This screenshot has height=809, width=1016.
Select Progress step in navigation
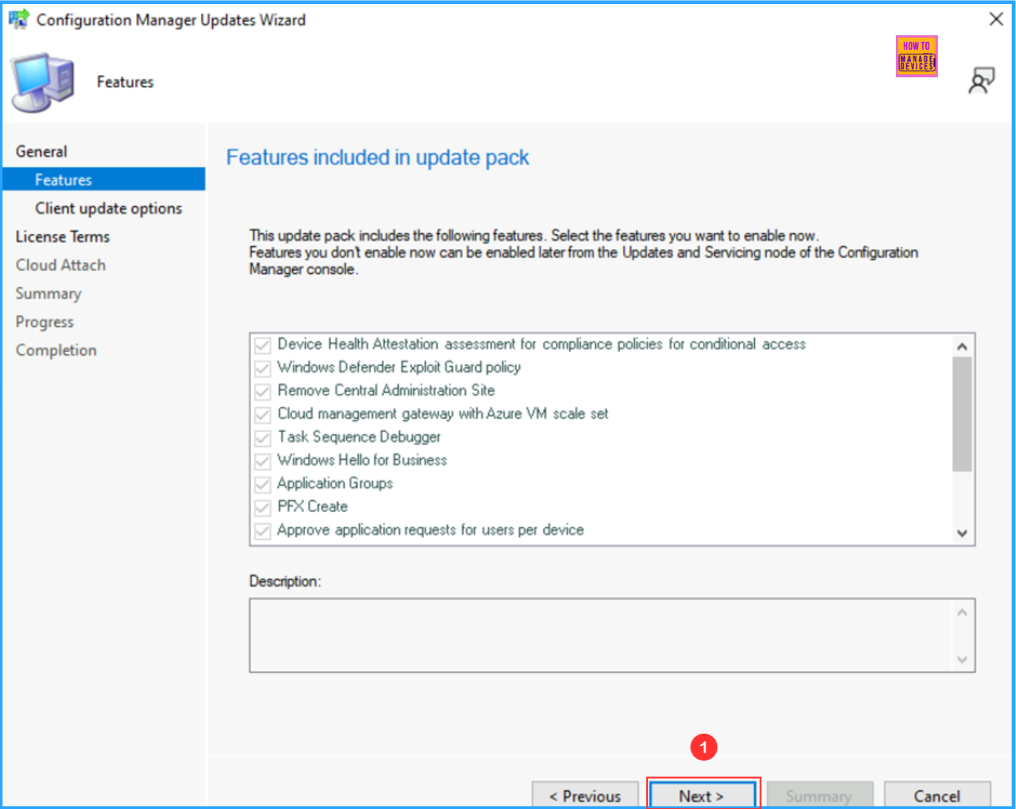coord(45,322)
